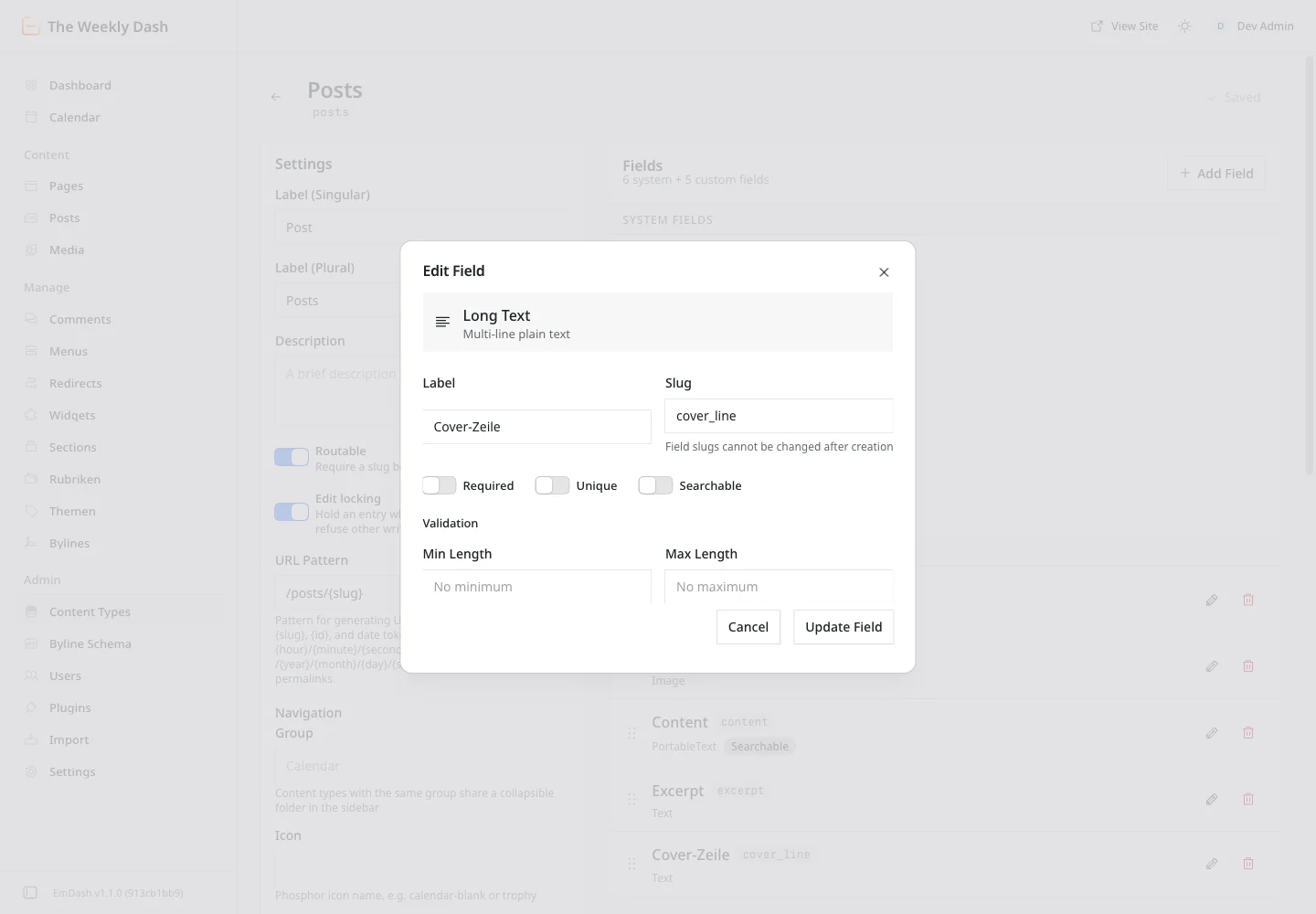Viewport: 1316px width, 914px height.
Task: Click the Label input field with Cover-Zeile
Action: 536,427
